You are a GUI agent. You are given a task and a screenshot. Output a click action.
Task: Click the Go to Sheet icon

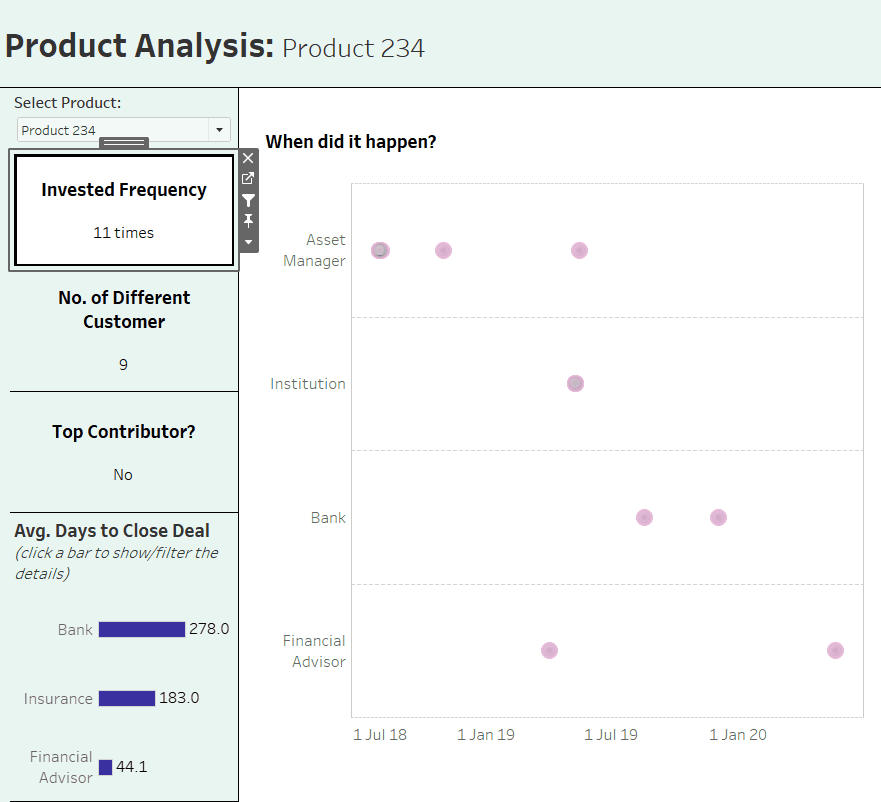248,179
